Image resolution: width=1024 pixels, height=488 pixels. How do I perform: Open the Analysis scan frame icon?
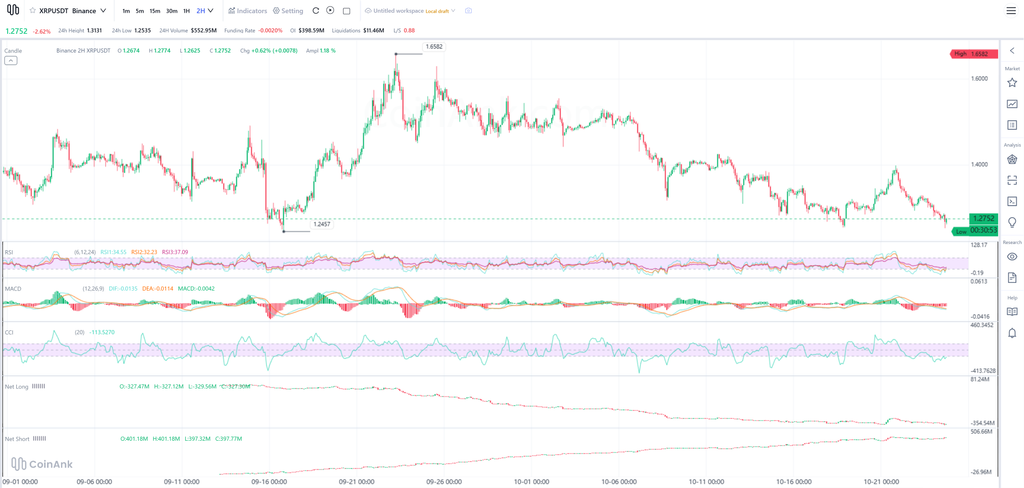[1012, 180]
